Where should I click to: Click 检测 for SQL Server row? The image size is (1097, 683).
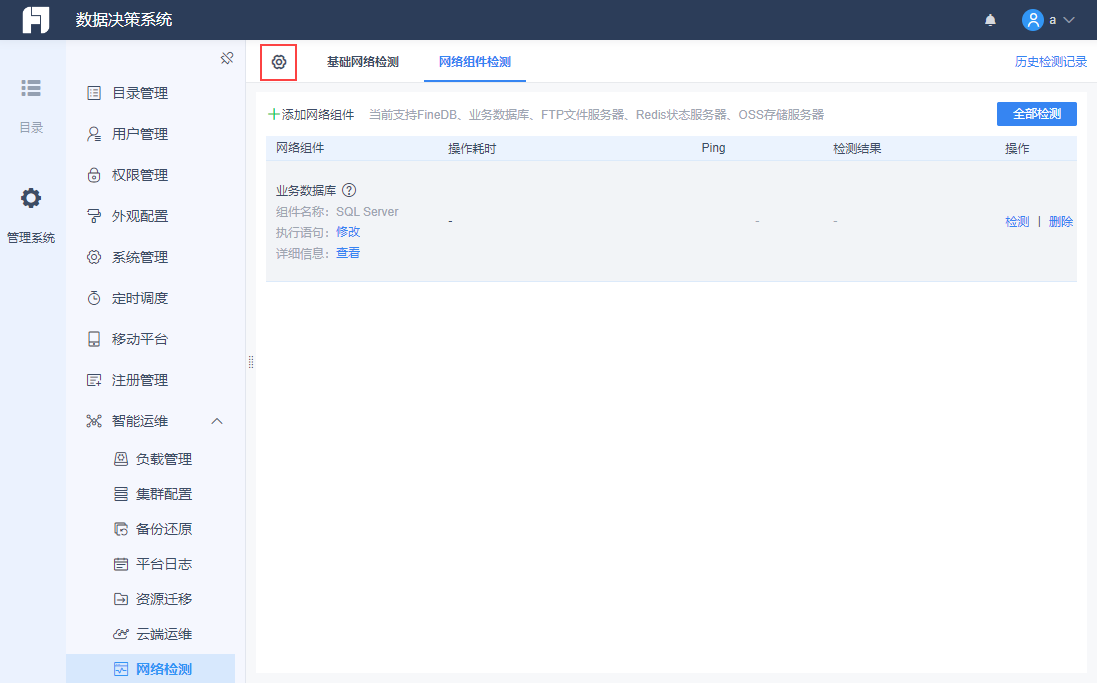1017,222
